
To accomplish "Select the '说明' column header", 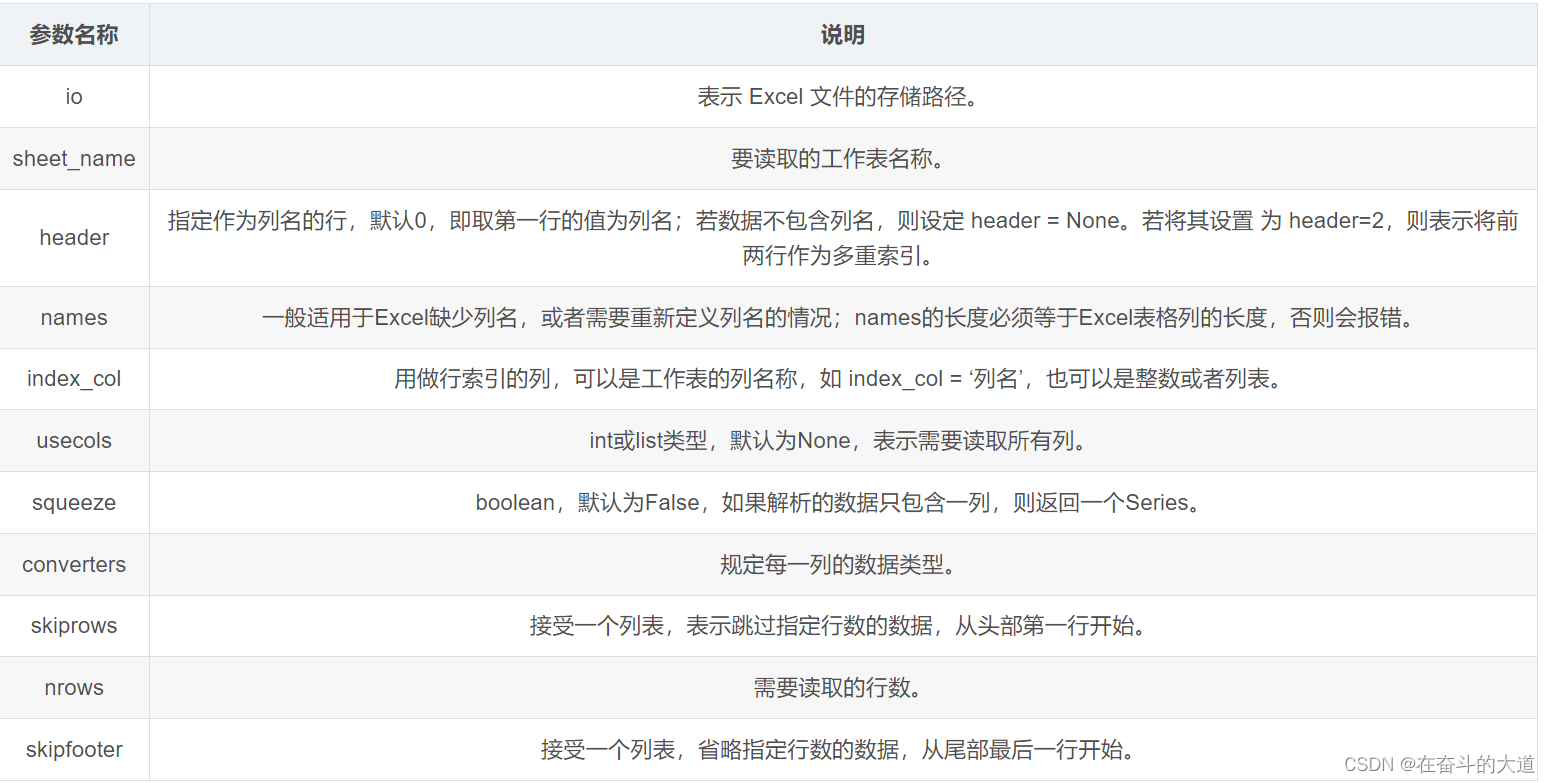I will tap(843, 35).
